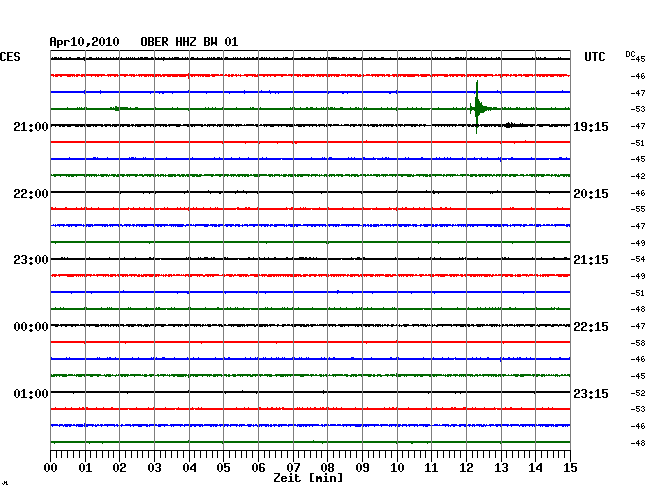
Task: Click the 12 minute axis label
Action: click(466, 468)
